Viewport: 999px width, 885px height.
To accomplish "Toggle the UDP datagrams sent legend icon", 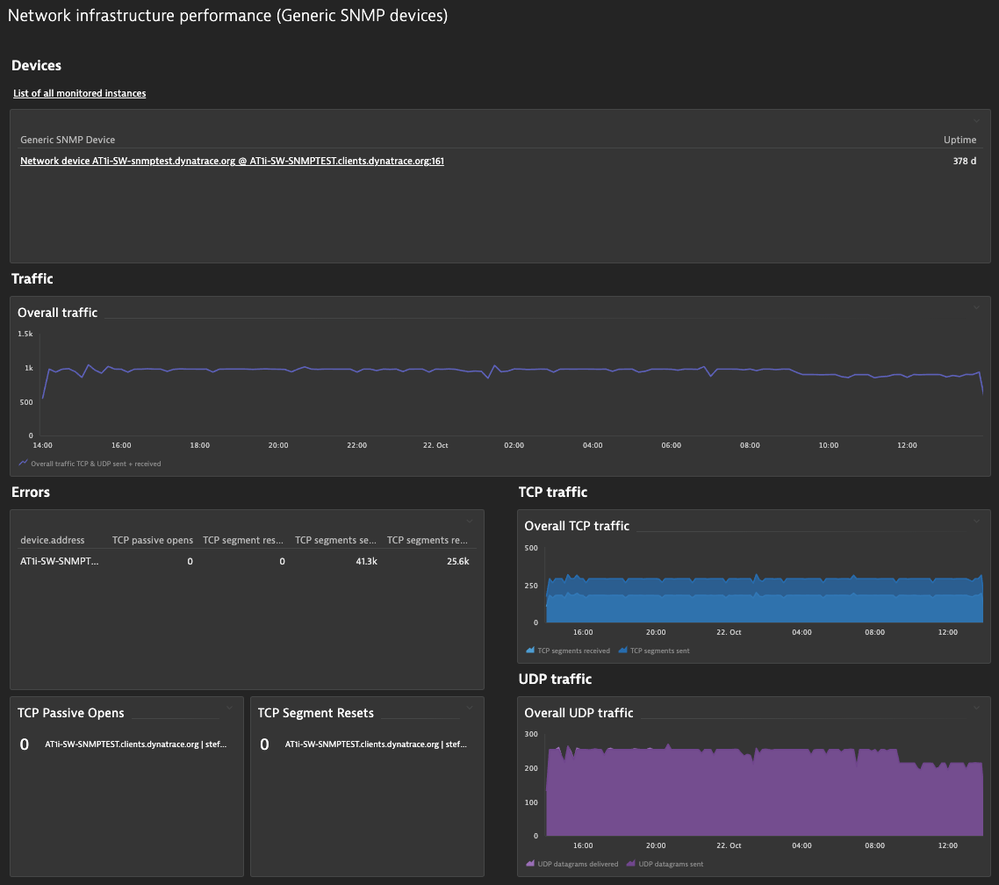I will coord(631,864).
